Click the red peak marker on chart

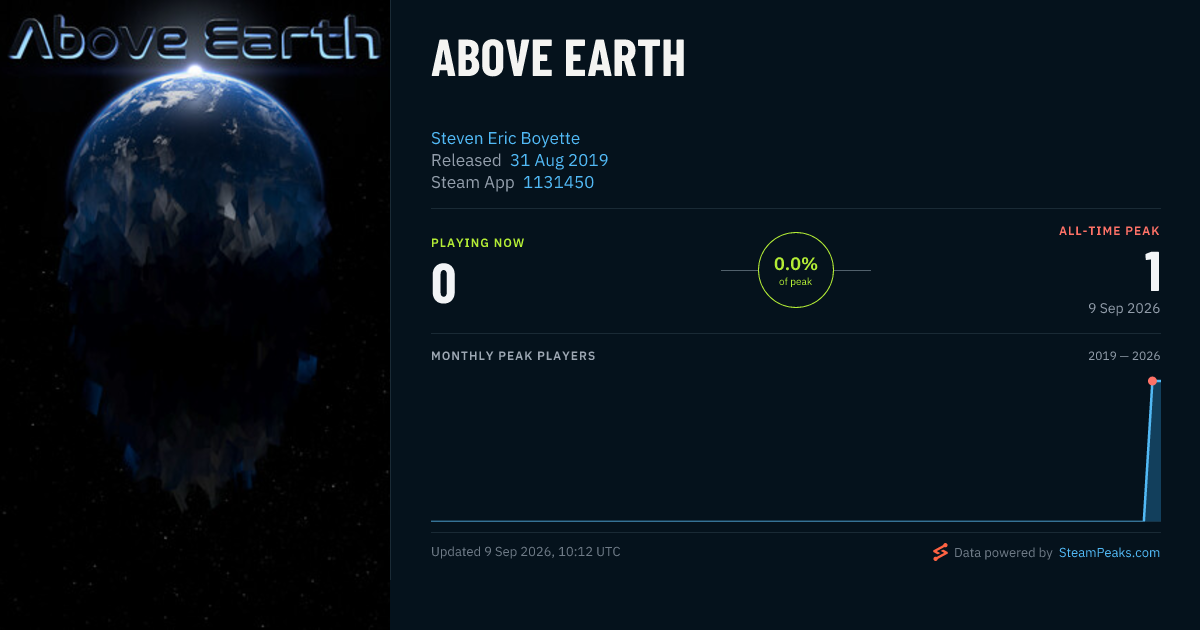click(x=1152, y=381)
